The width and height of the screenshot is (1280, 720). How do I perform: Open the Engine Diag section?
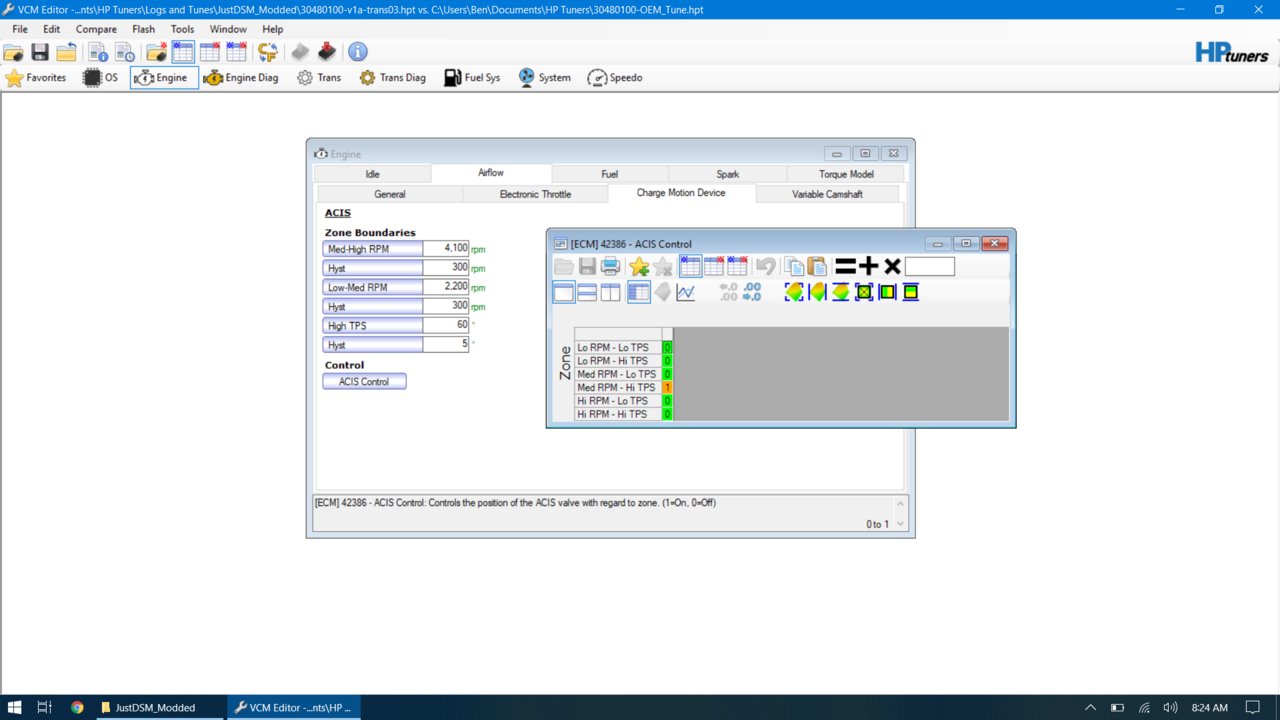241,78
